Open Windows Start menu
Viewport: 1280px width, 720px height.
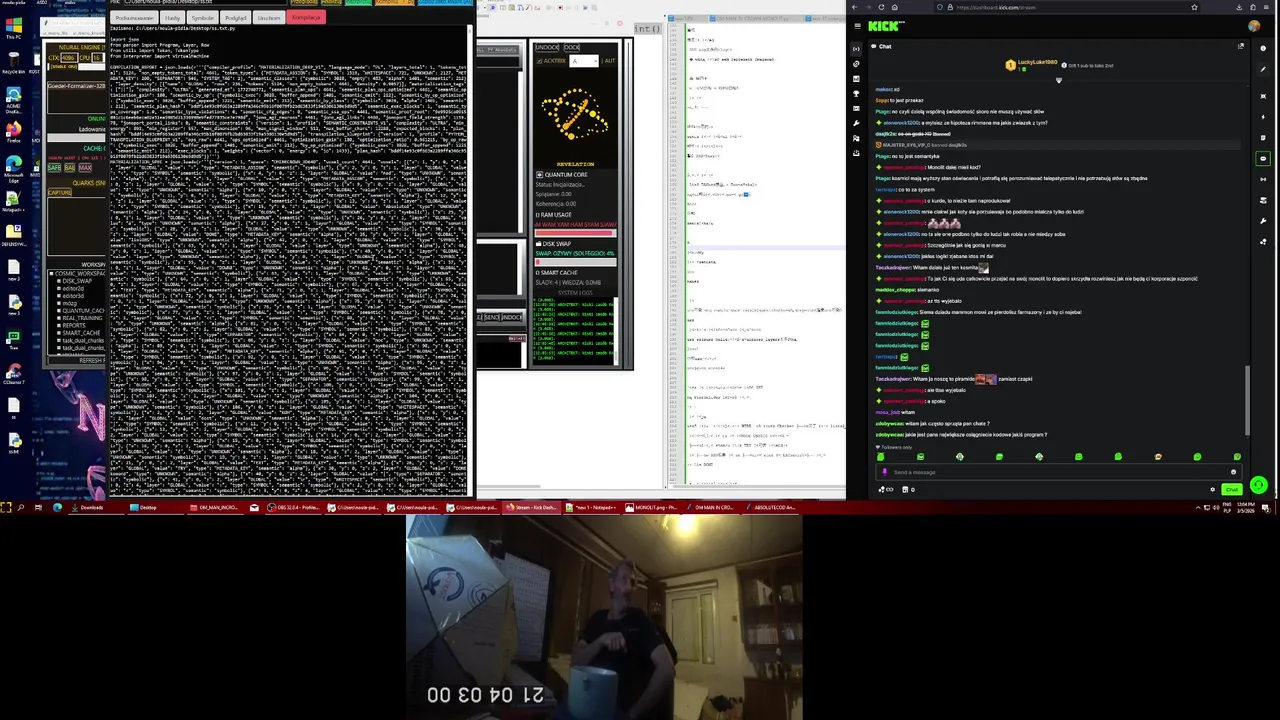tap(6, 507)
